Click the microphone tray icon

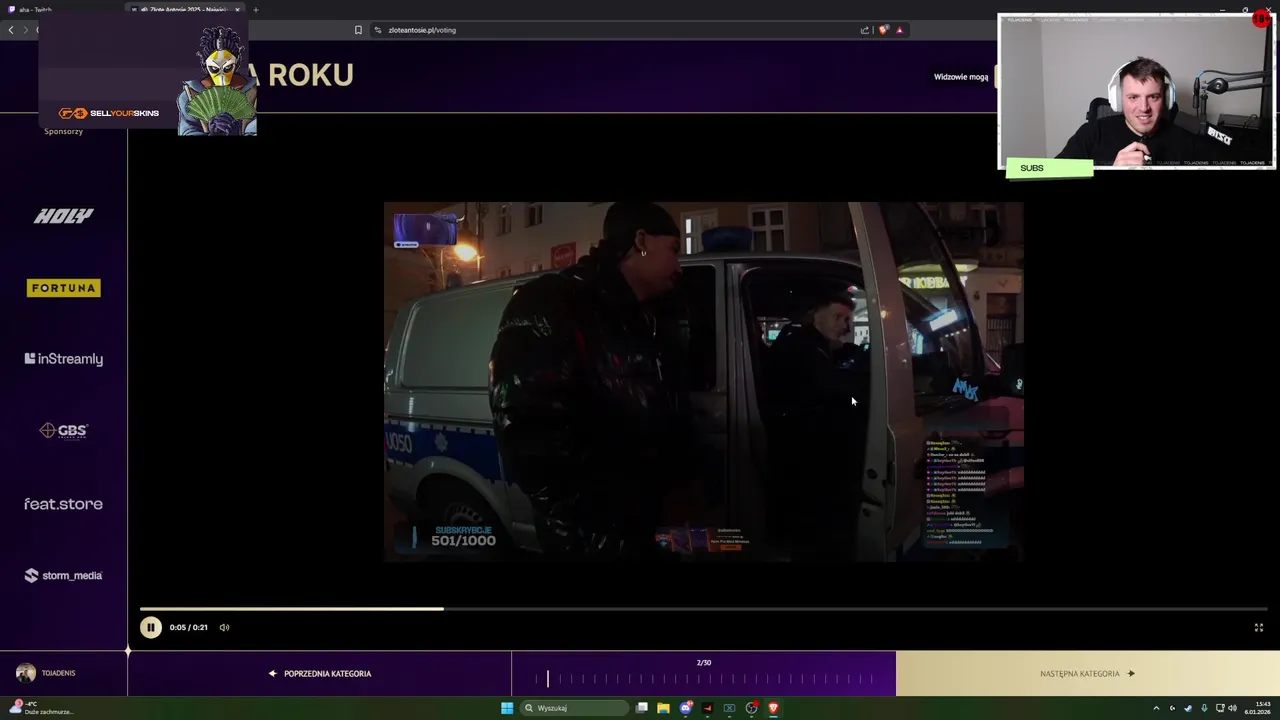click(x=1204, y=708)
